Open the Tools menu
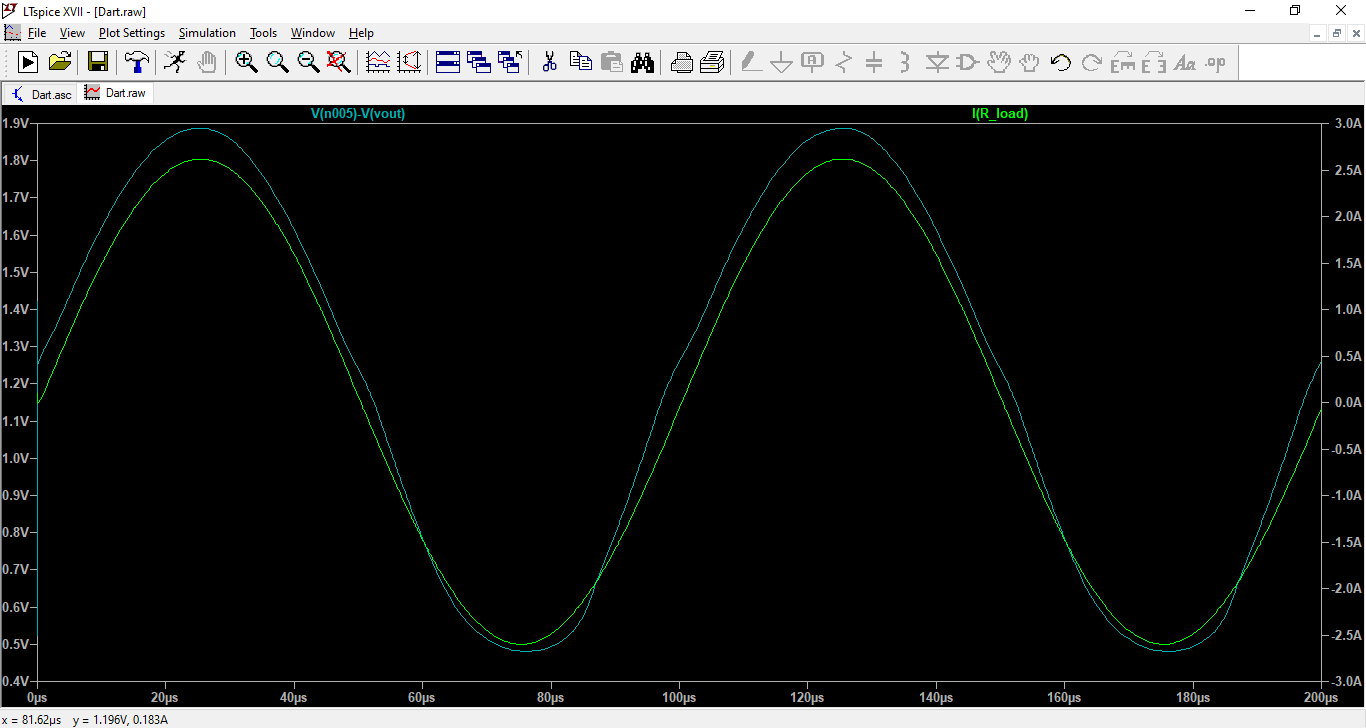Image resolution: width=1366 pixels, height=728 pixels. pos(263,33)
